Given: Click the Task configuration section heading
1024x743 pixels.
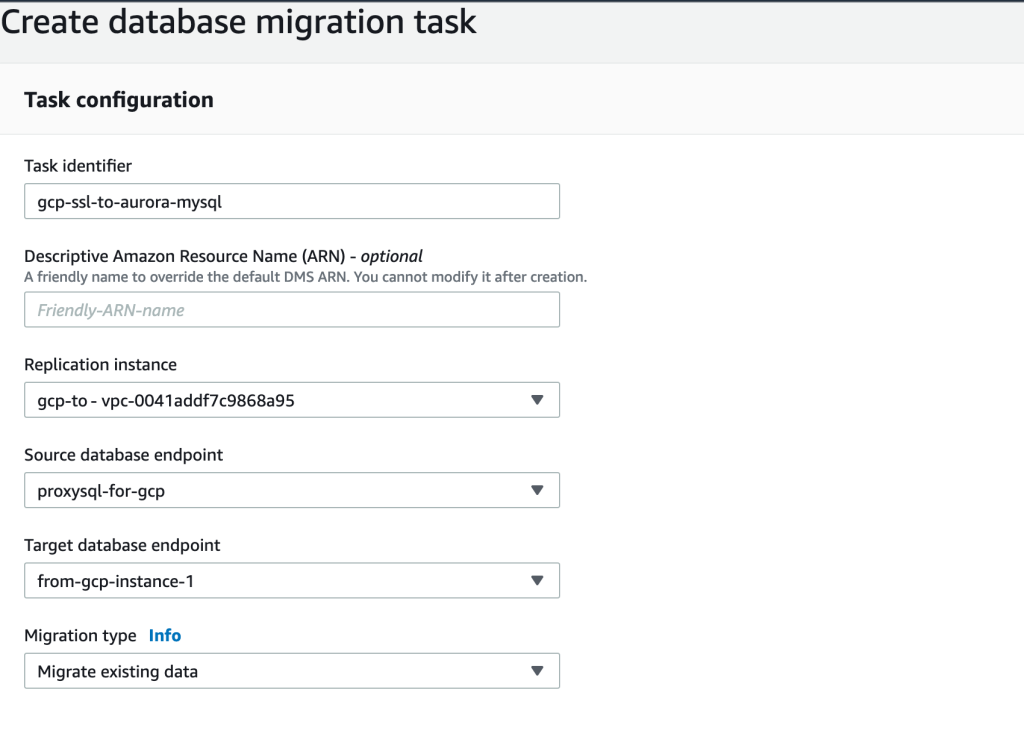Looking at the screenshot, I should click(118, 100).
